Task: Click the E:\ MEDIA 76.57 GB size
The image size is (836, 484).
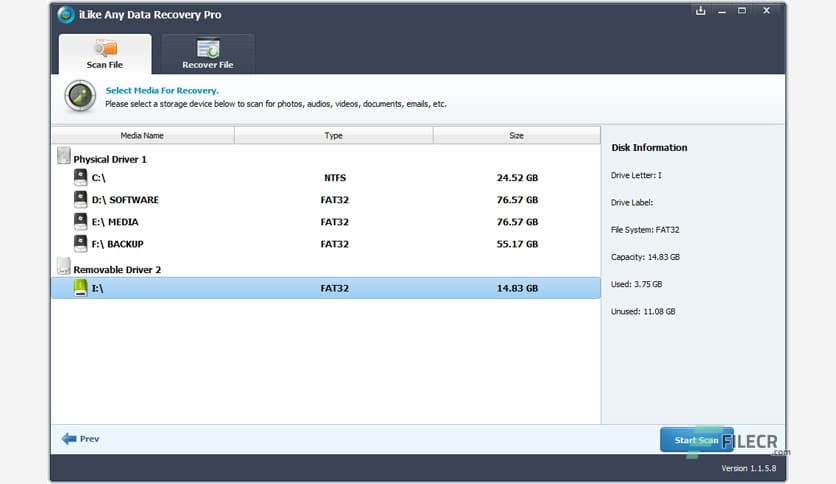Action: 517,222
